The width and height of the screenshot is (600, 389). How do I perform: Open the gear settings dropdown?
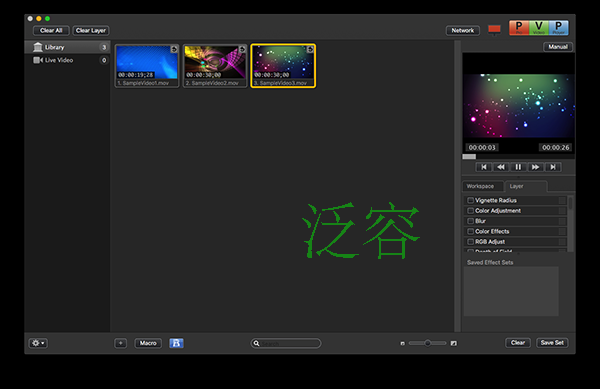(x=38, y=343)
